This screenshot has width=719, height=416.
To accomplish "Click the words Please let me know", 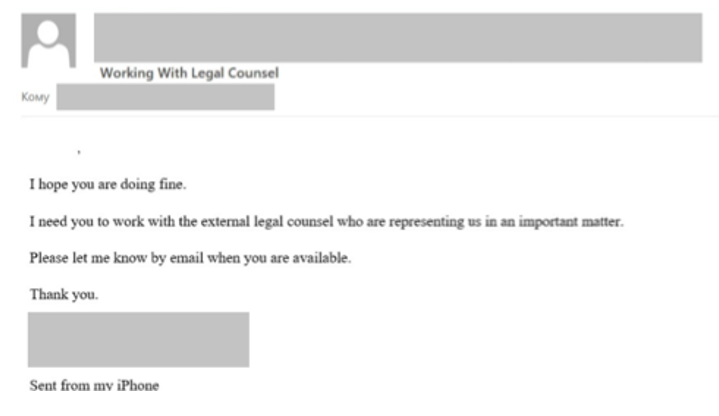I will pyautogui.click(x=87, y=258).
